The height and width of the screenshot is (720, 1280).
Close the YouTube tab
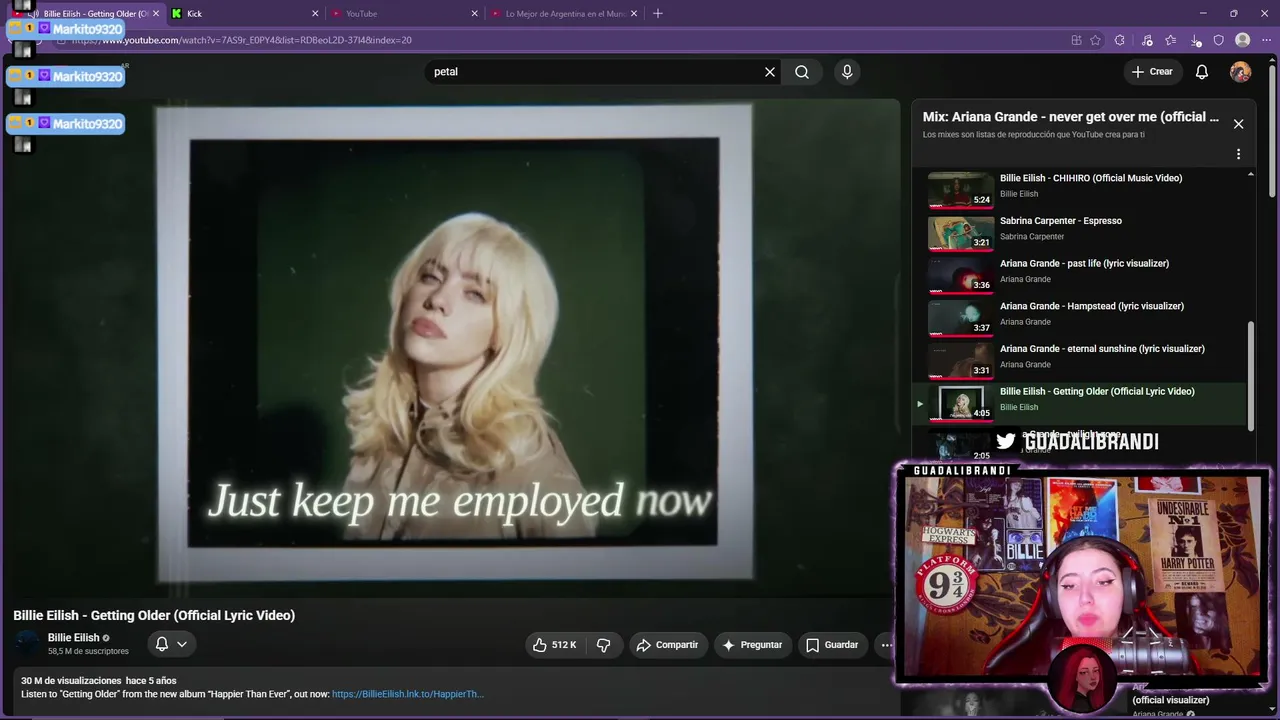point(474,14)
